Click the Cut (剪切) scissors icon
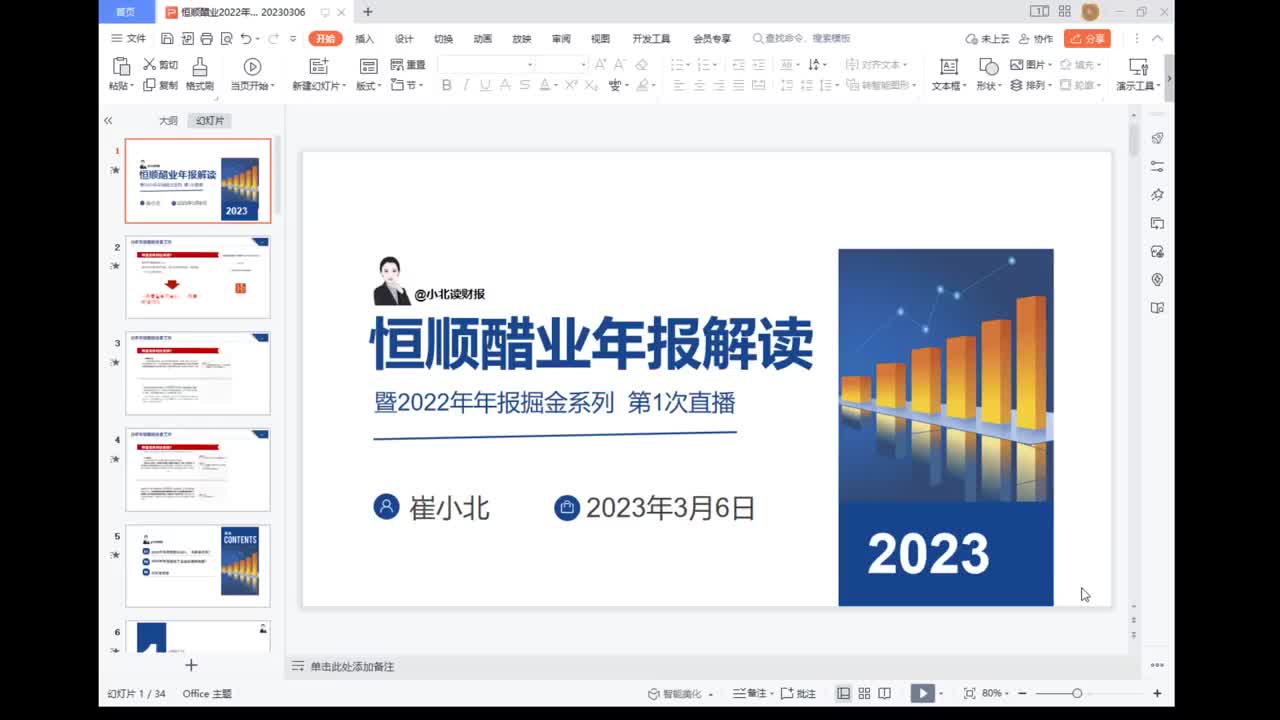The image size is (1280, 720). 149,64
